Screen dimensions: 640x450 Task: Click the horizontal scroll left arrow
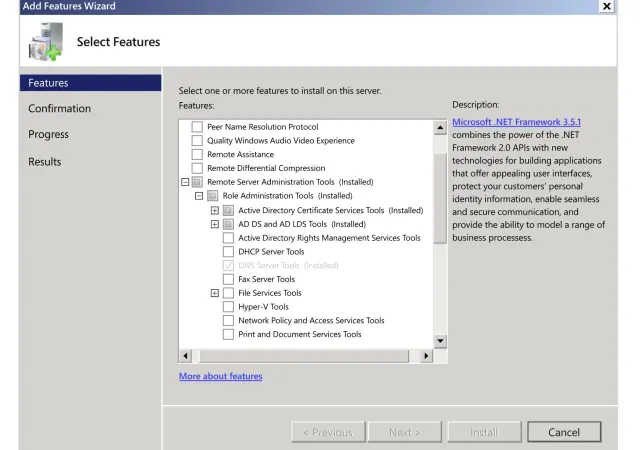coord(185,356)
